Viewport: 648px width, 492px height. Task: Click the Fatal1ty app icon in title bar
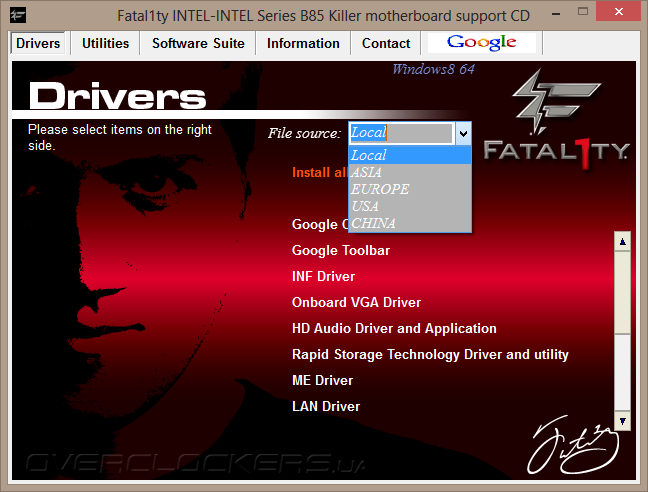18,16
